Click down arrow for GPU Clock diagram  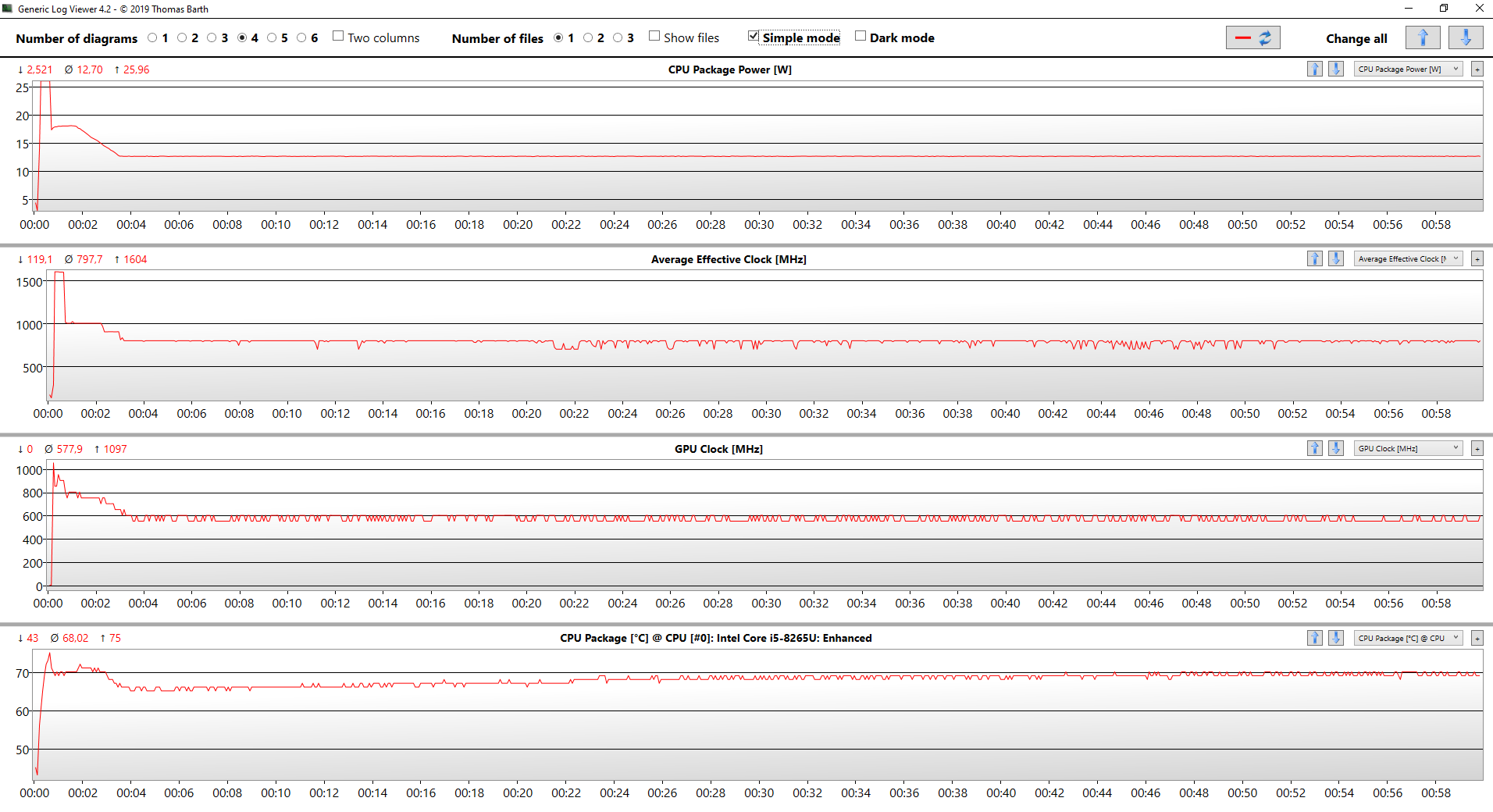(x=1336, y=448)
